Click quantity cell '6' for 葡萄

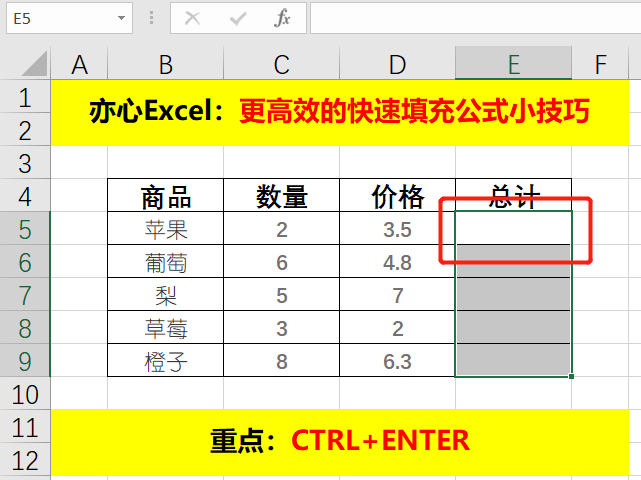[282, 262]
